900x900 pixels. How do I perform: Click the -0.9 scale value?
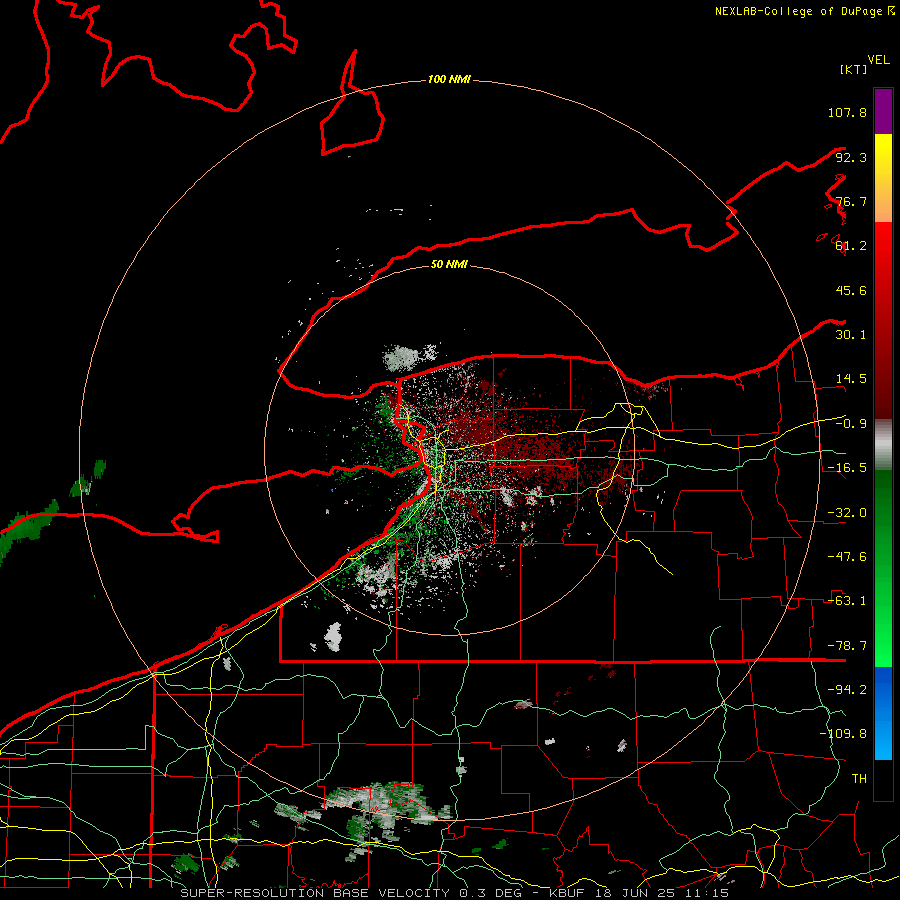click(x=851, y=424)
